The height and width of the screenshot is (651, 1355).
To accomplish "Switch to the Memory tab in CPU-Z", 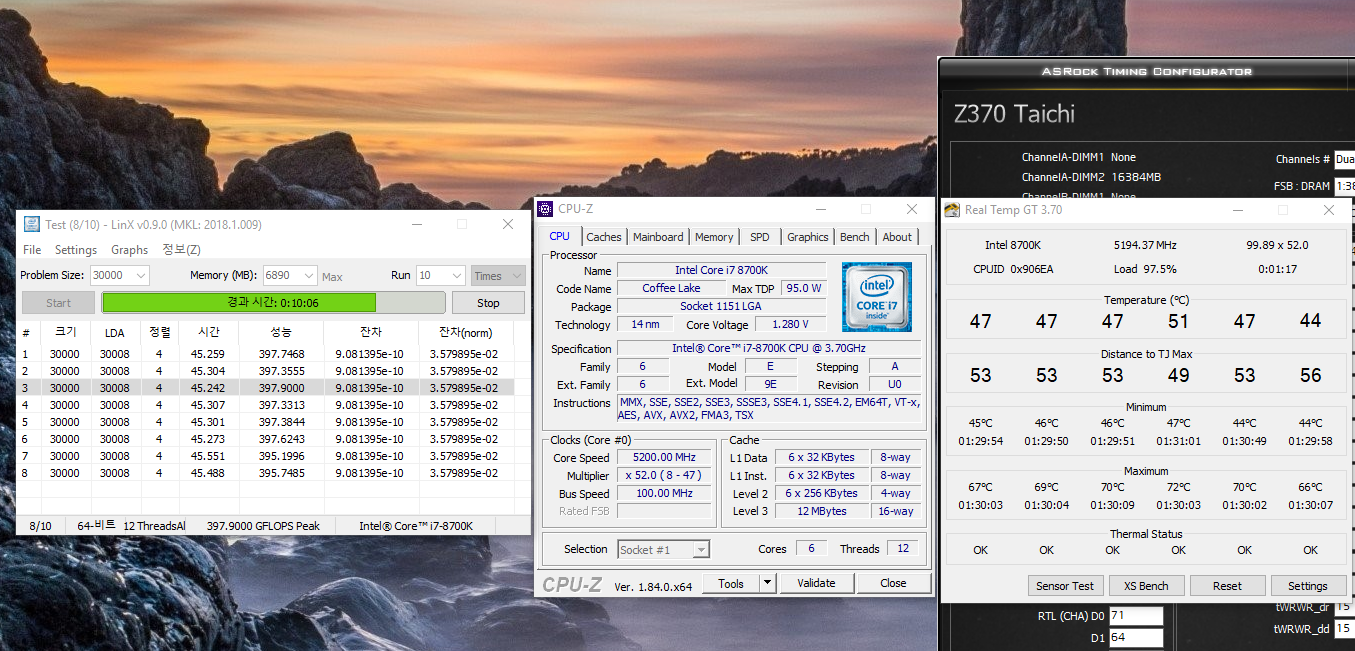I will [x=714, y=237].
